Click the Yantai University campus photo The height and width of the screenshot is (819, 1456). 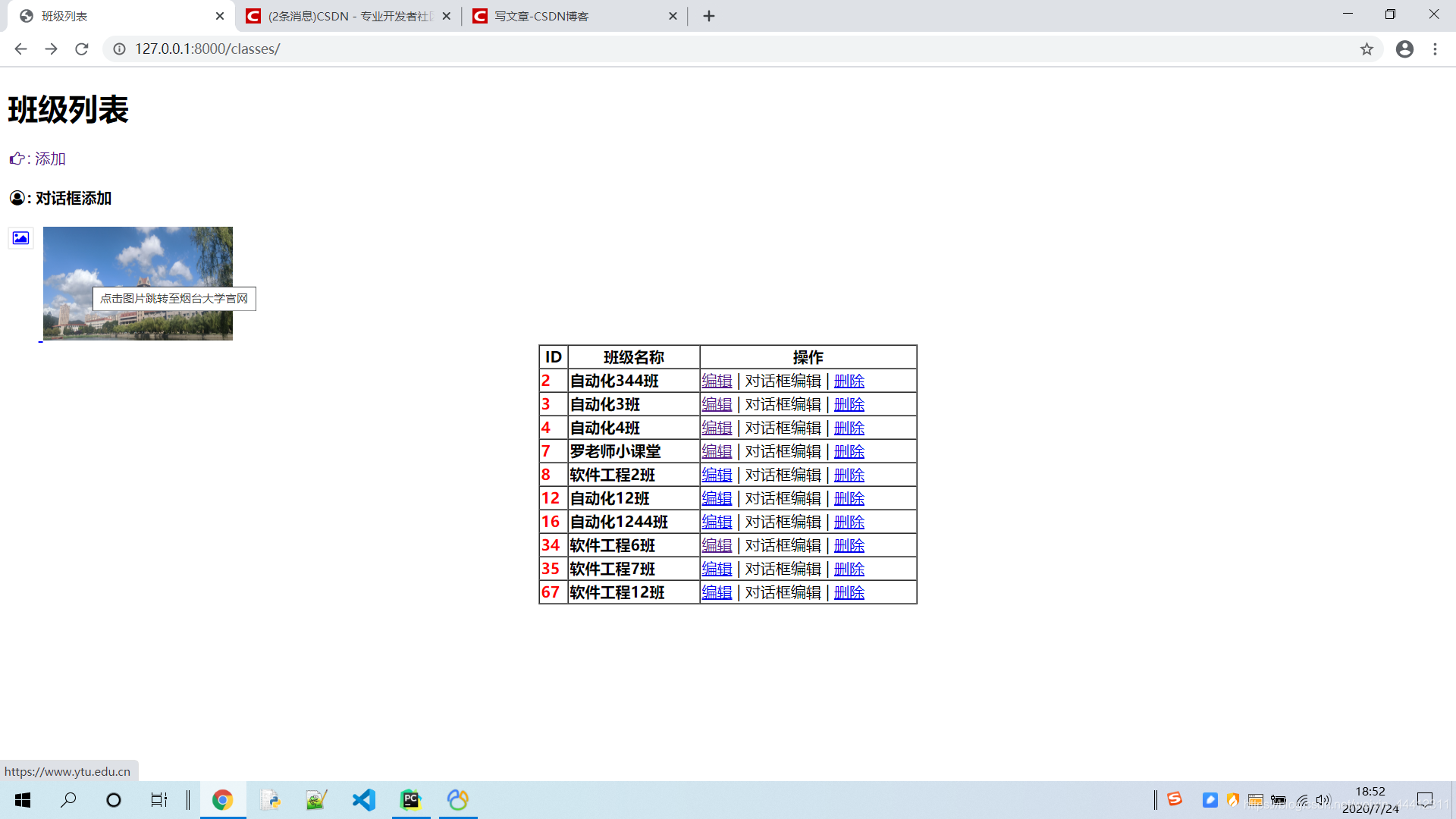138,283
